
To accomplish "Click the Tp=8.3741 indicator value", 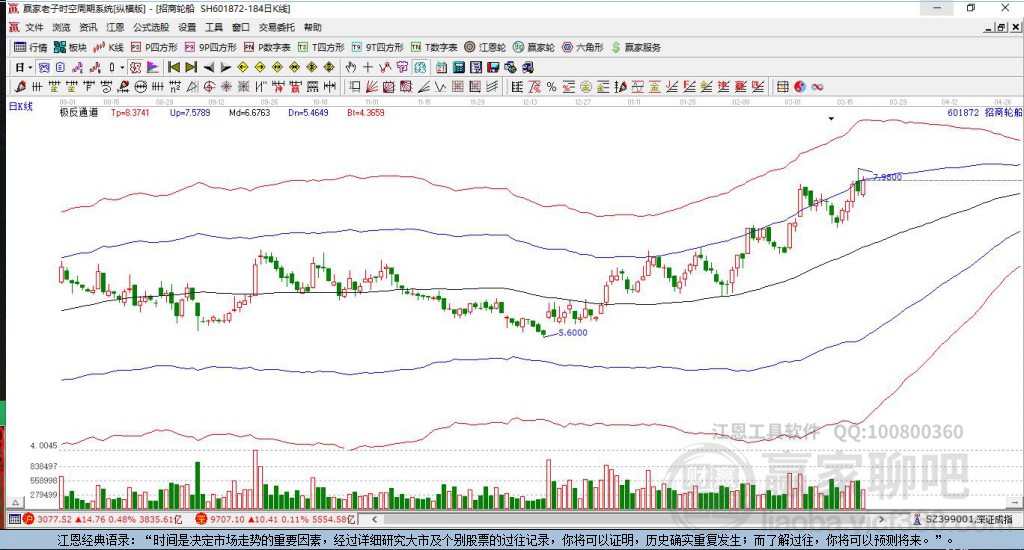I will 130,112.
